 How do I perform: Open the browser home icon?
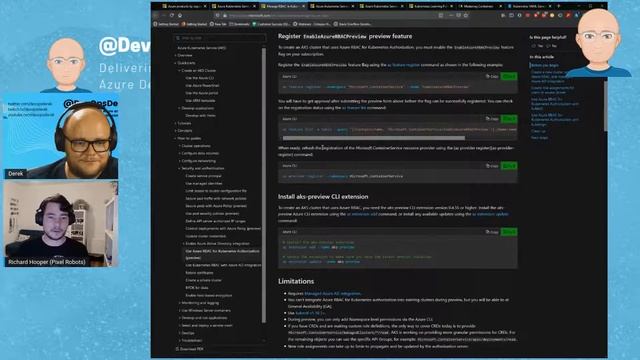180,15
